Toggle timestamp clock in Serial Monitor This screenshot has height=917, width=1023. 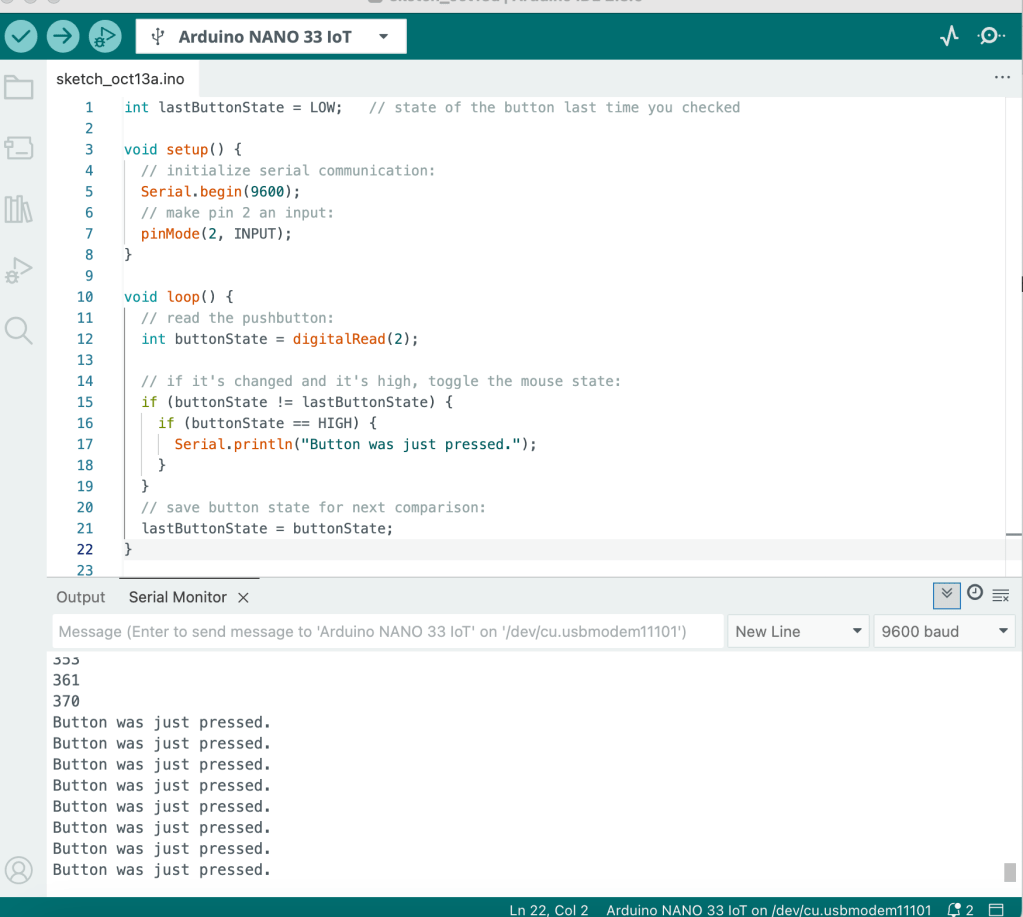(975, 594)
